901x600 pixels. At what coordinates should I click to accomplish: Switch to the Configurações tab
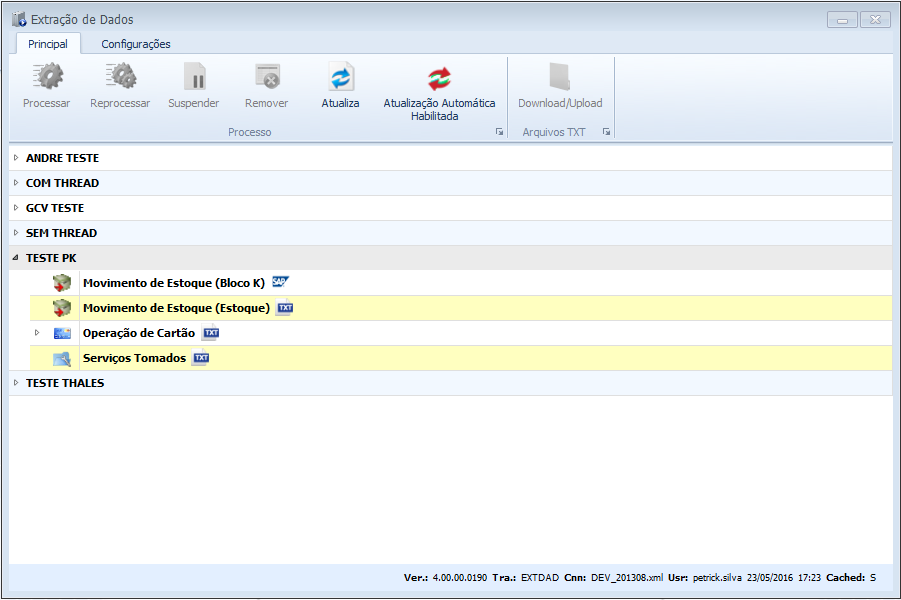(136, 44)
